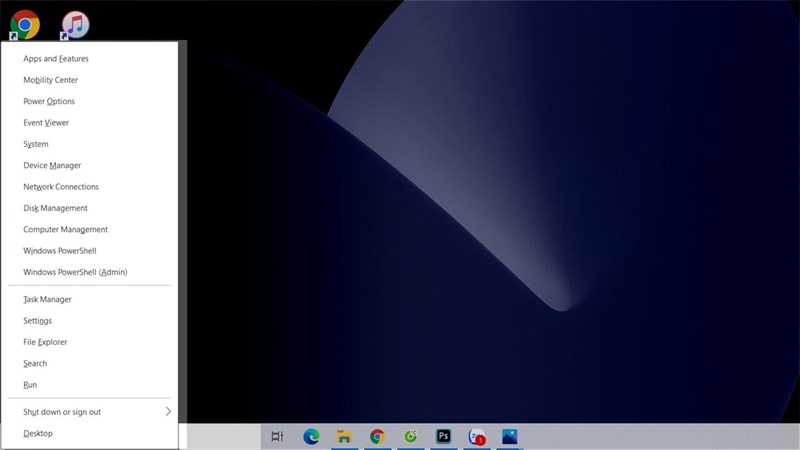Screen dimensions: 800x450
Task: Open Task Manager
Action: [x=90, y=299]
